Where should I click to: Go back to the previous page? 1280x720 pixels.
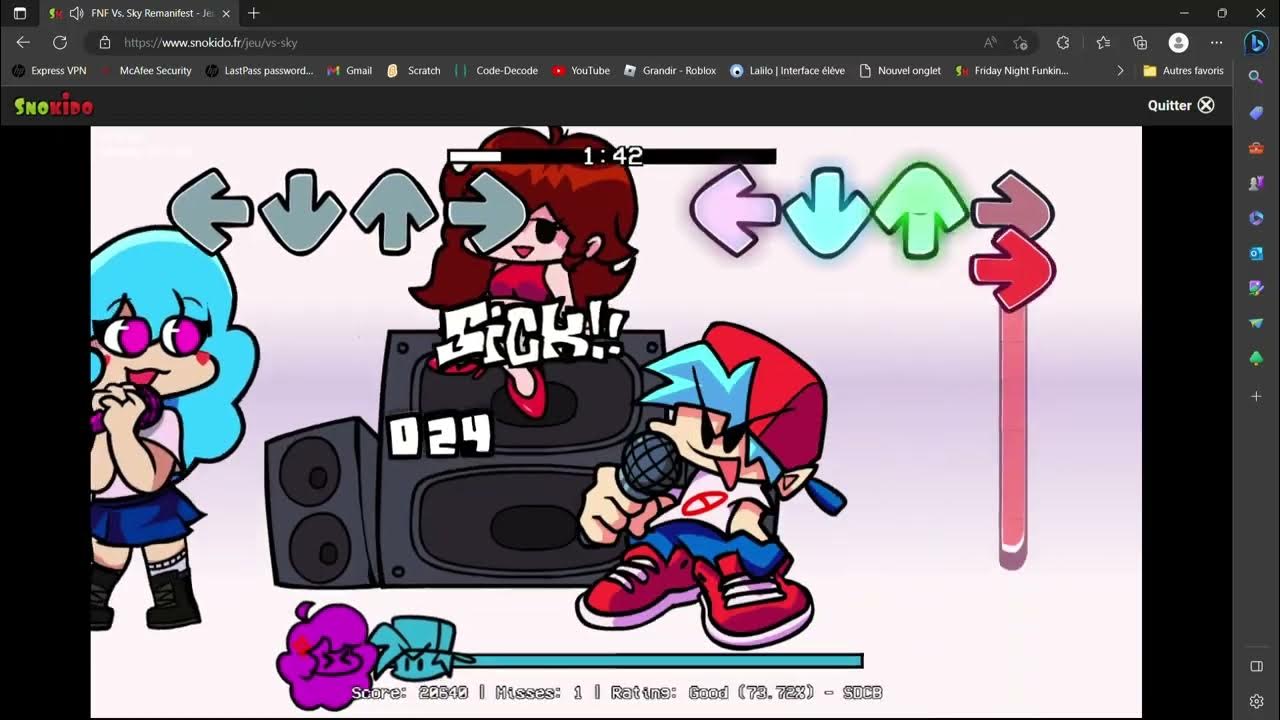[23, 42]
